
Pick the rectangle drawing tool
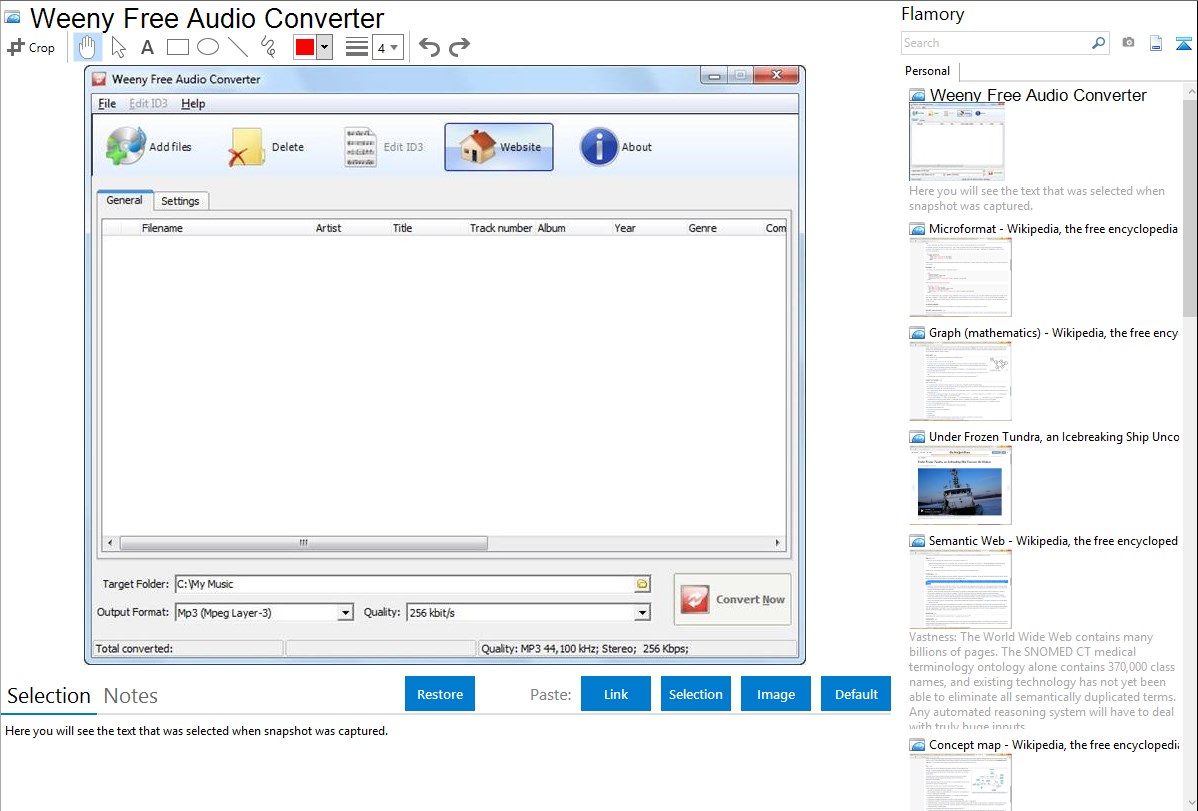click(x=177, y=47)
